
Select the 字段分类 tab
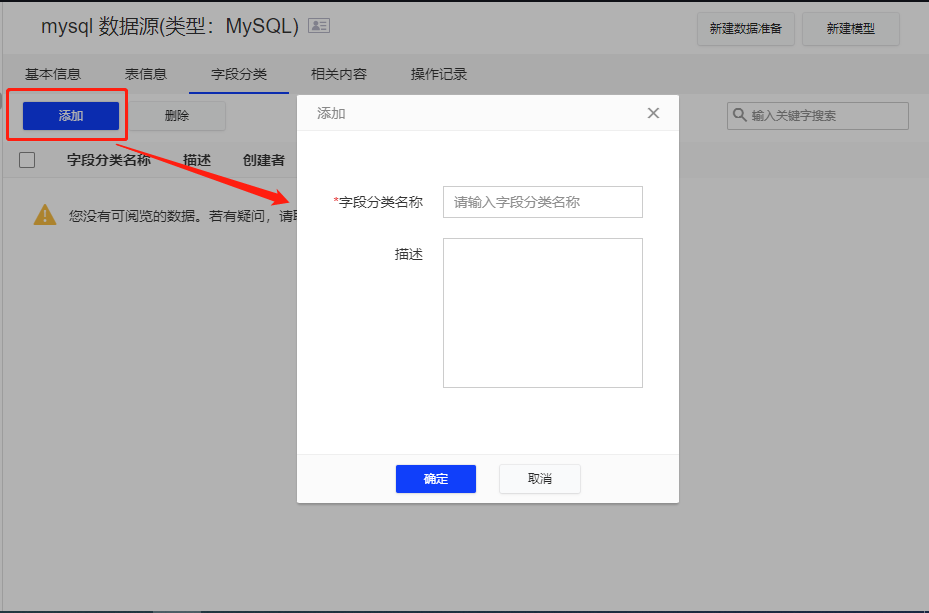pyautogui.click(x=238, y=74)
